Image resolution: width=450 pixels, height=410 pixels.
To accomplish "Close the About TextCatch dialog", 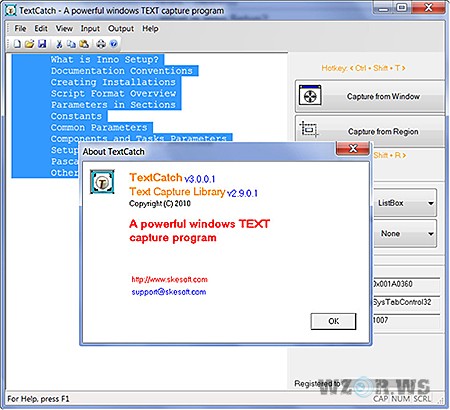I will click(x=353, y=148).
